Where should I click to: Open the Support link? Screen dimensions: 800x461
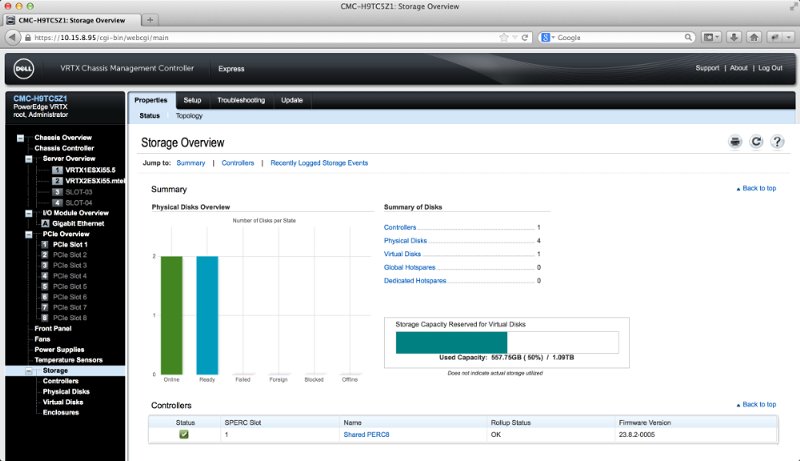point(707,68)
